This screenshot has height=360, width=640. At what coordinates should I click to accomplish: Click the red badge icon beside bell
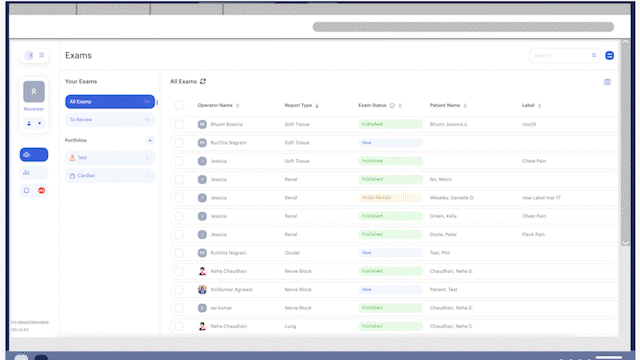click(41, 191)
